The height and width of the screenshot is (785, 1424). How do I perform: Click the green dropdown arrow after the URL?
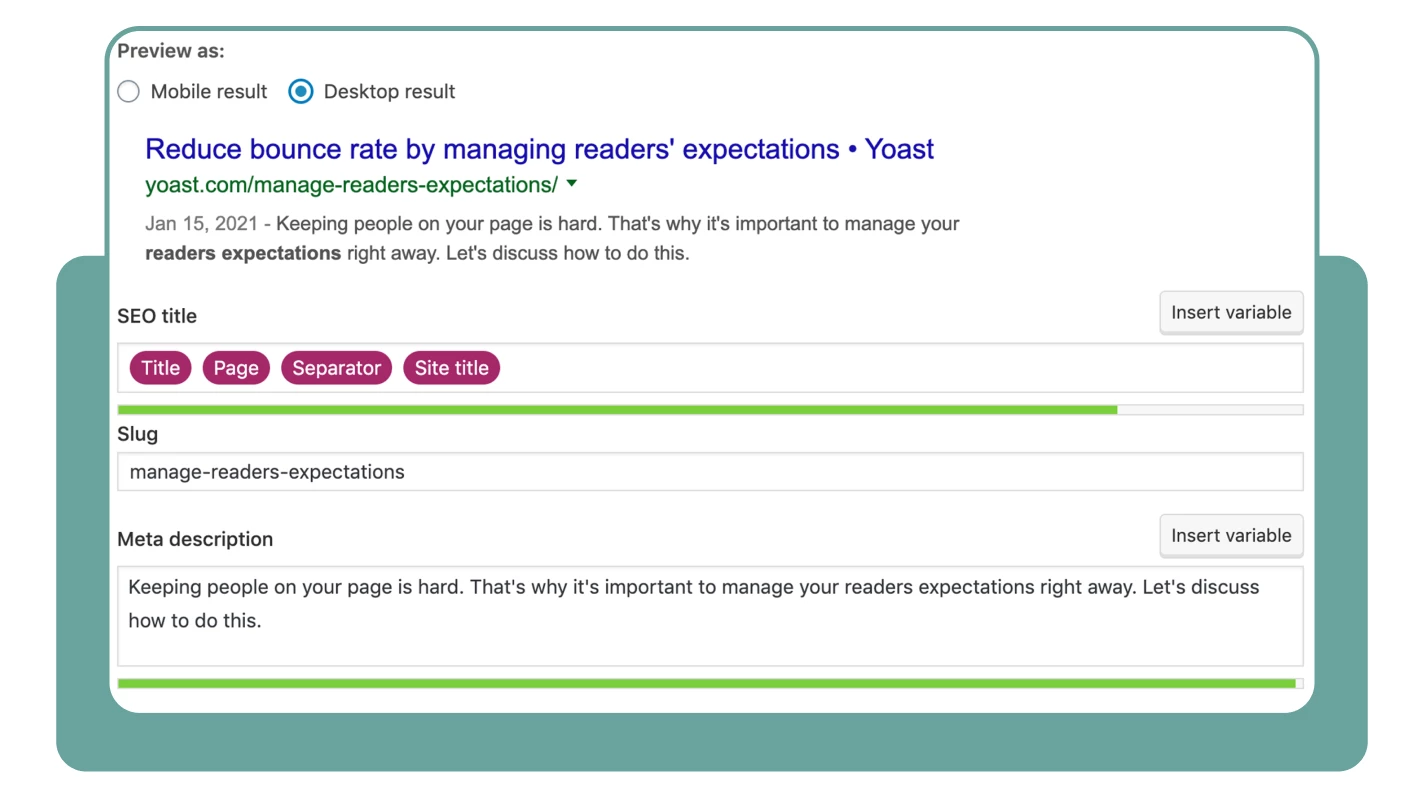click(572, 184)
